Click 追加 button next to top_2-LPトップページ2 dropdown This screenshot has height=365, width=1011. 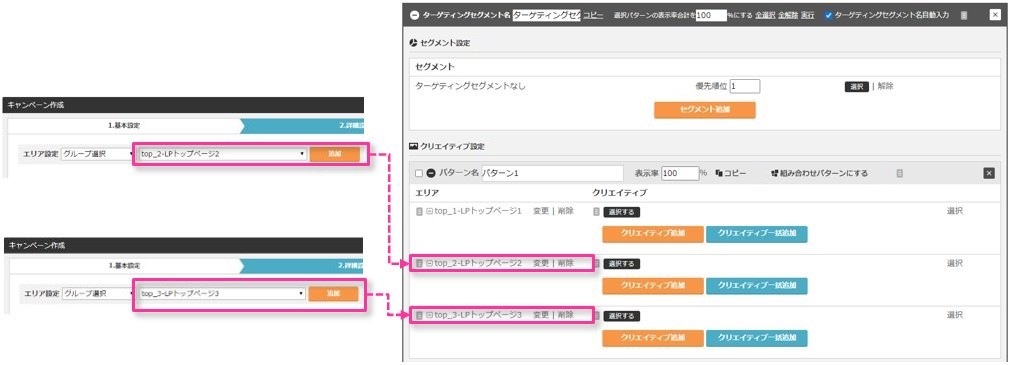click(334, 154)
